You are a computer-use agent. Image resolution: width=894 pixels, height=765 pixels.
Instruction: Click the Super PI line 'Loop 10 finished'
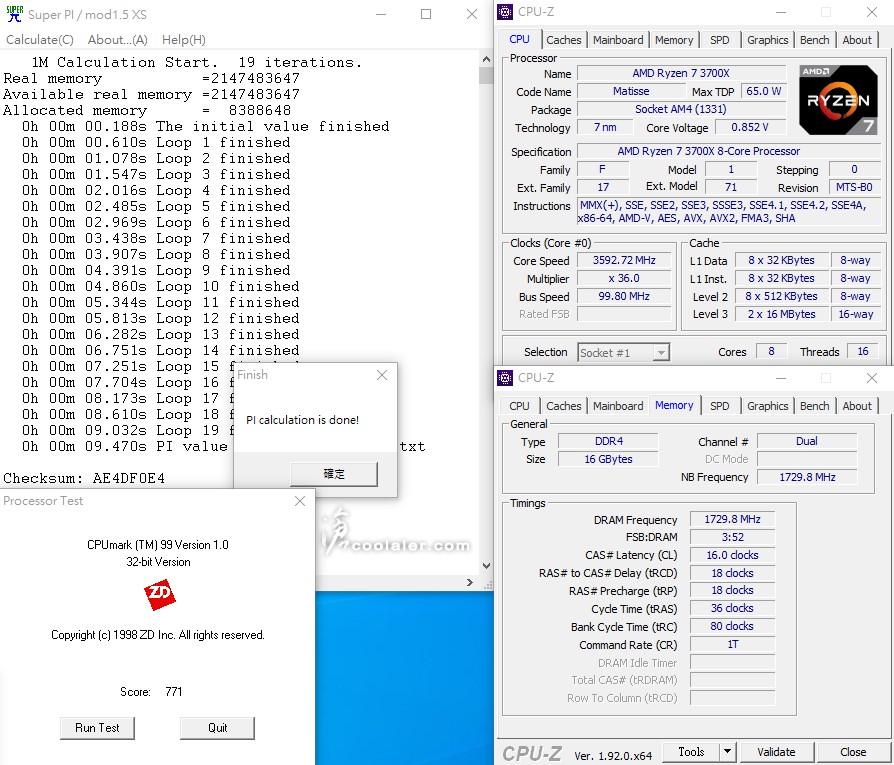point(227,287)
